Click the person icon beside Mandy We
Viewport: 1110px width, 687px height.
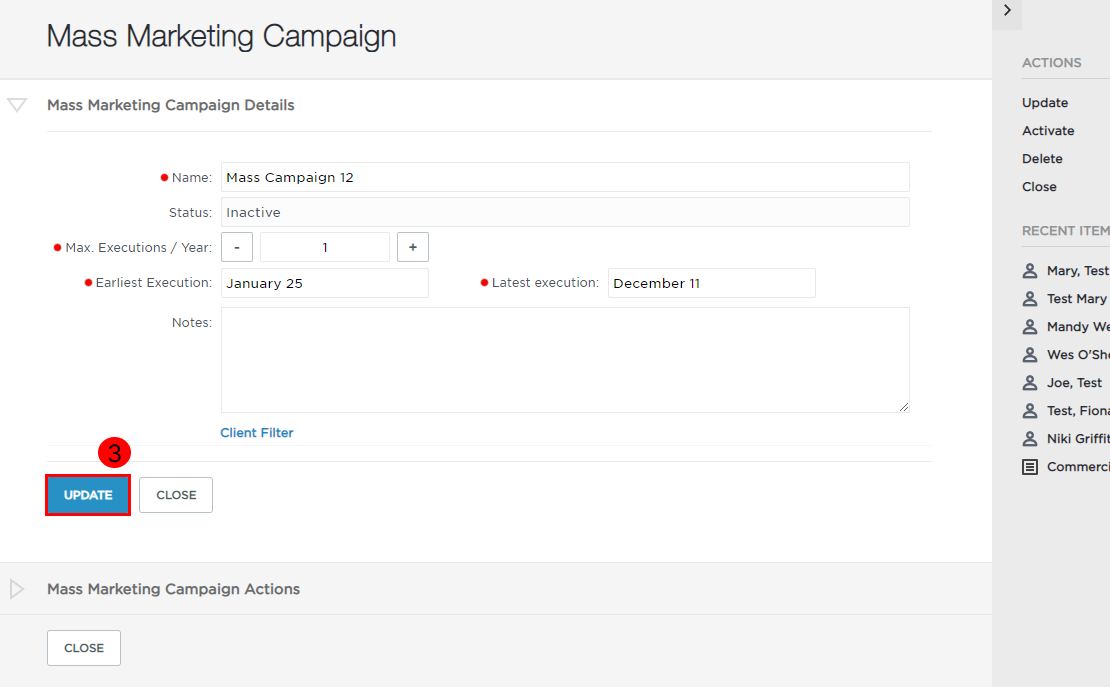1030,327
